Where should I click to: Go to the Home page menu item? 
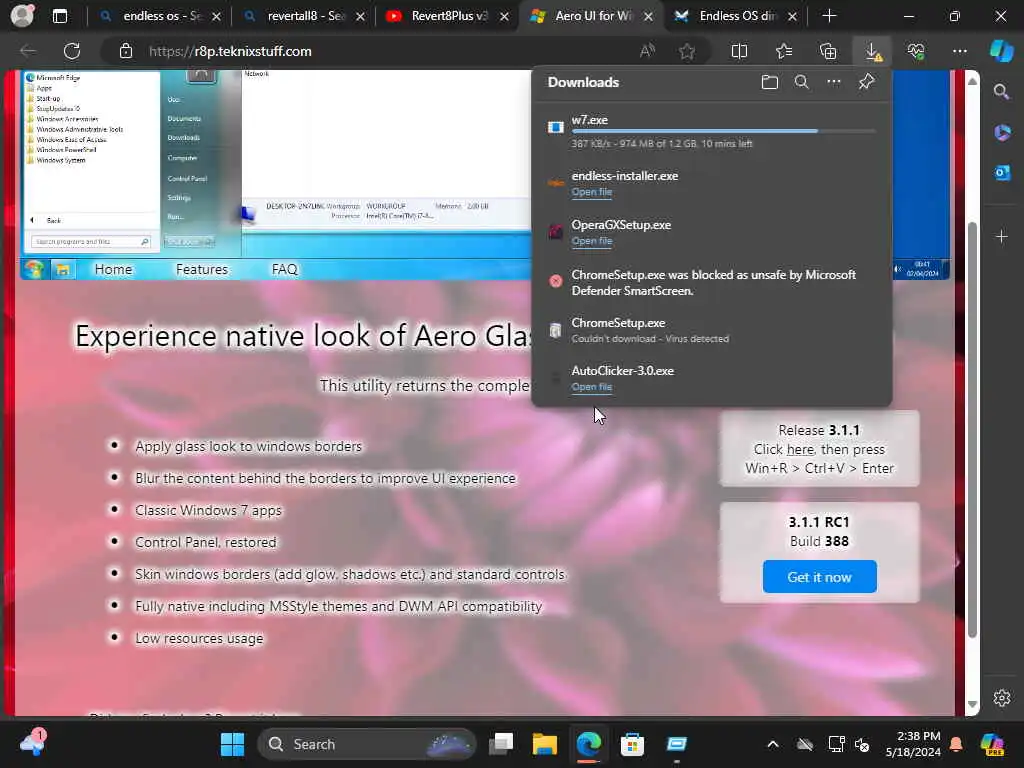tap(113, 269)
